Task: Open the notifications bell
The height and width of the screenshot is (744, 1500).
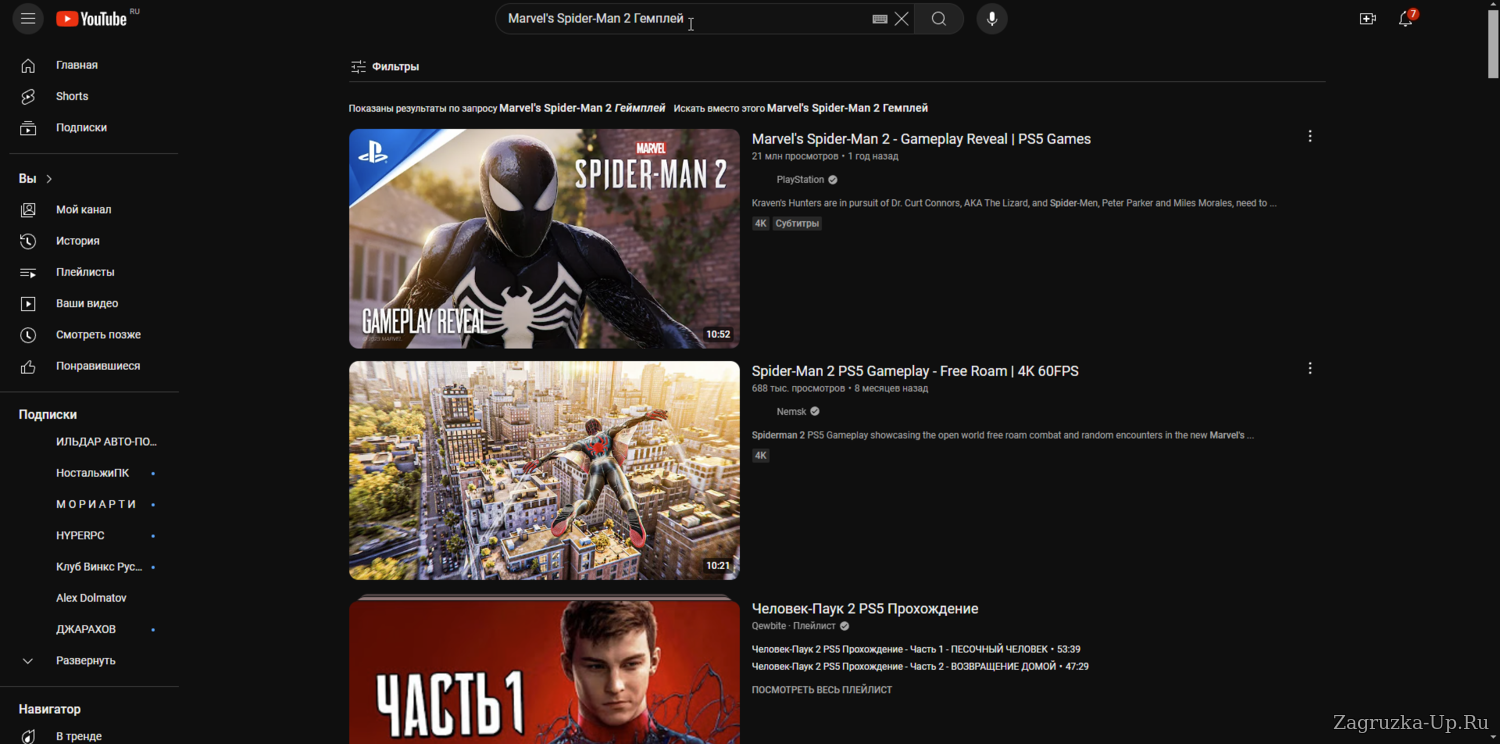Action: (1405, 19)
